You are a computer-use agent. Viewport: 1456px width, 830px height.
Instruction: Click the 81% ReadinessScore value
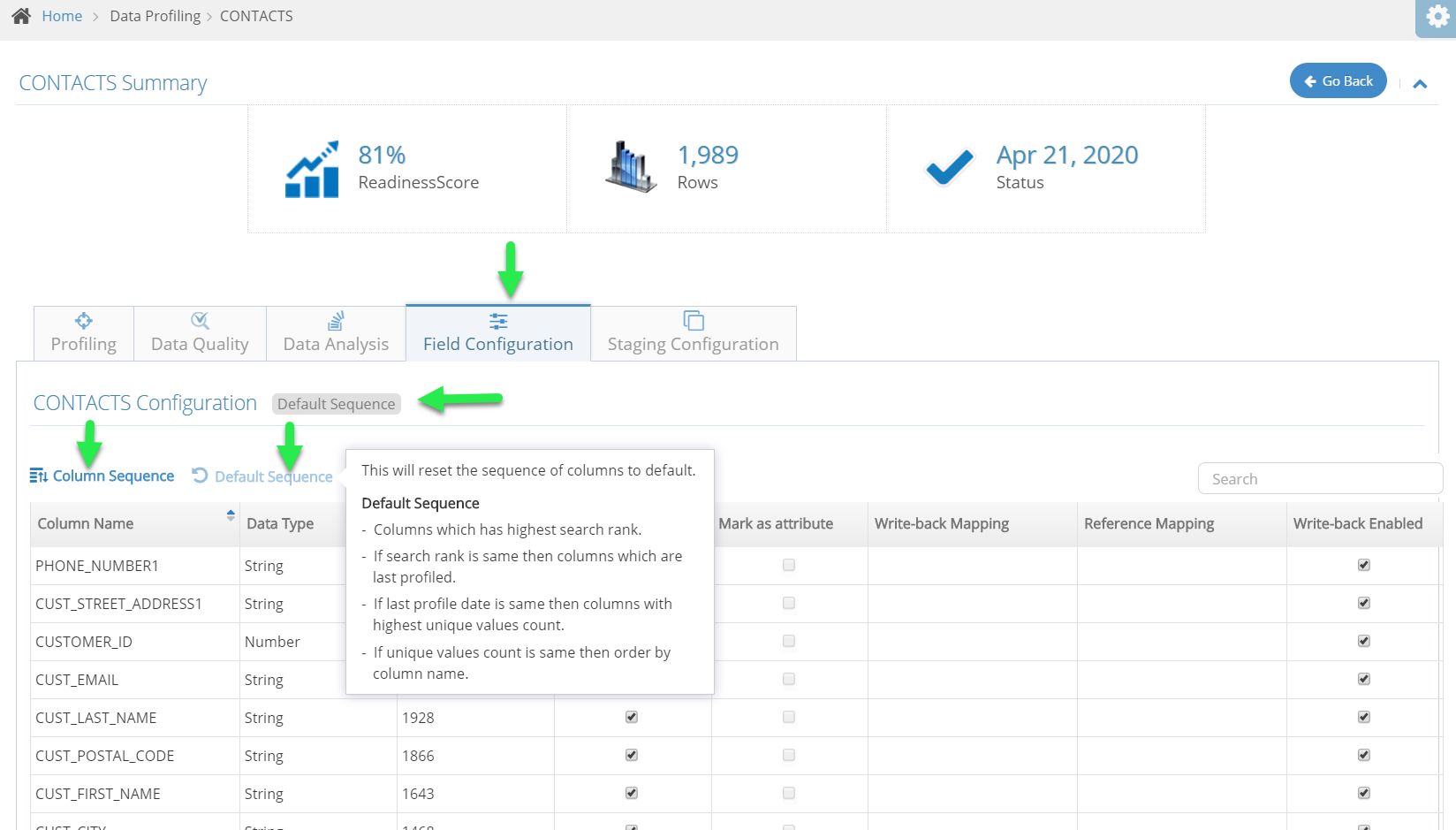coord(382,155)
